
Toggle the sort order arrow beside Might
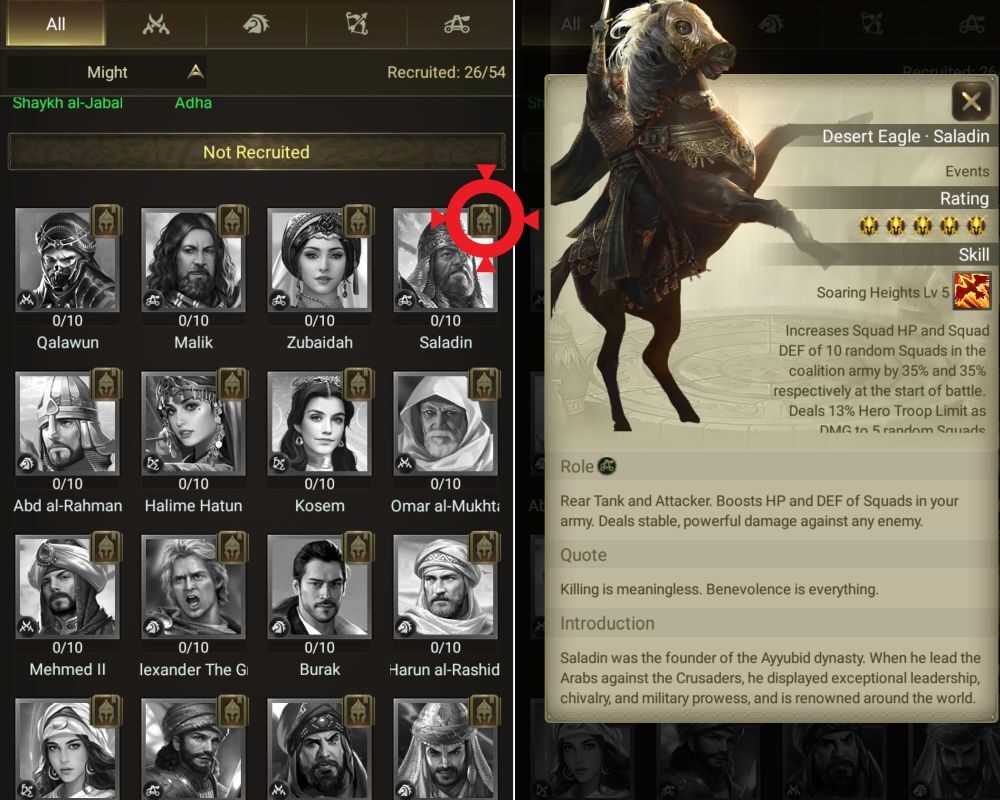point(196,71)
